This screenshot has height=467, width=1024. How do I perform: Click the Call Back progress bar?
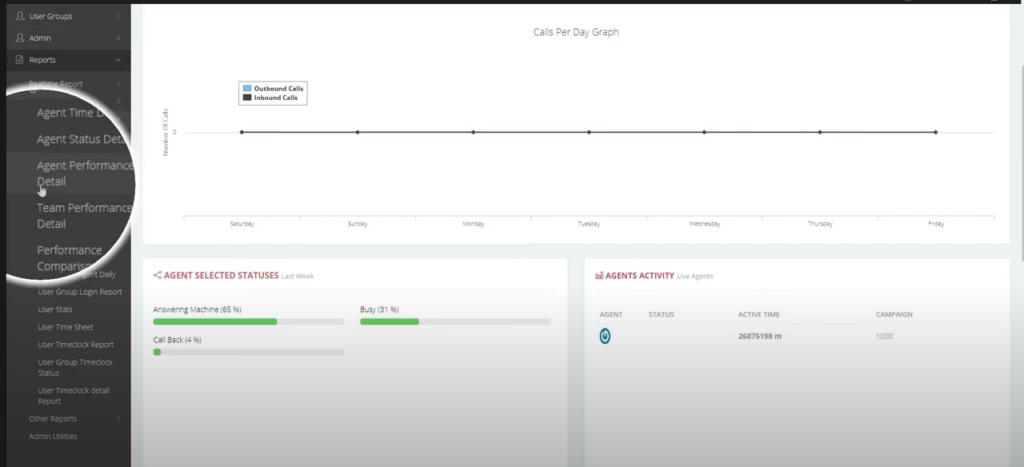248,352
